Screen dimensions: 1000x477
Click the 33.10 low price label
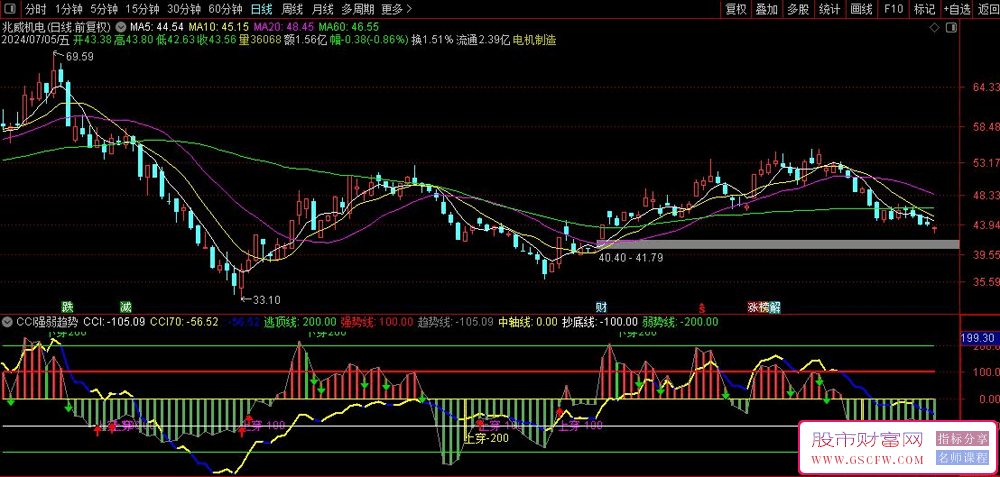pos(267,298)
